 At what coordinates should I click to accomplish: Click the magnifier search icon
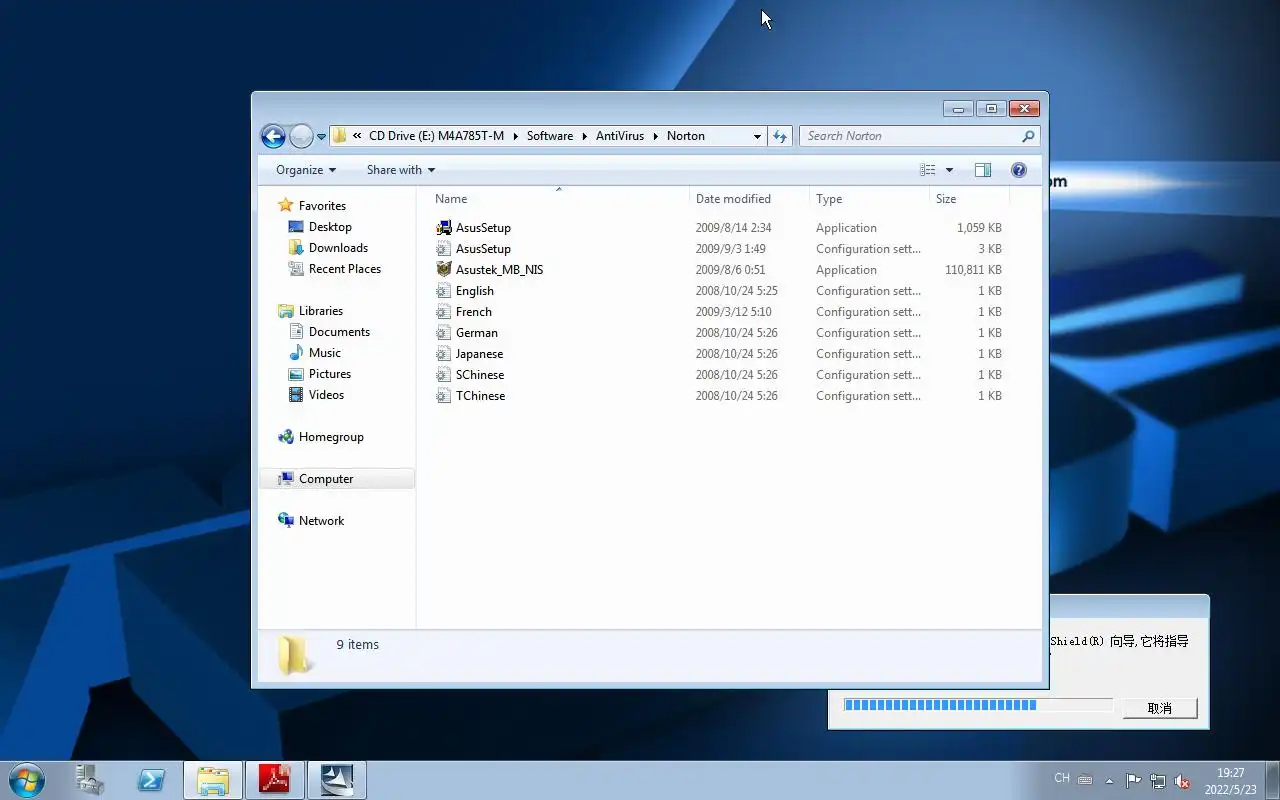point(1028,136)
